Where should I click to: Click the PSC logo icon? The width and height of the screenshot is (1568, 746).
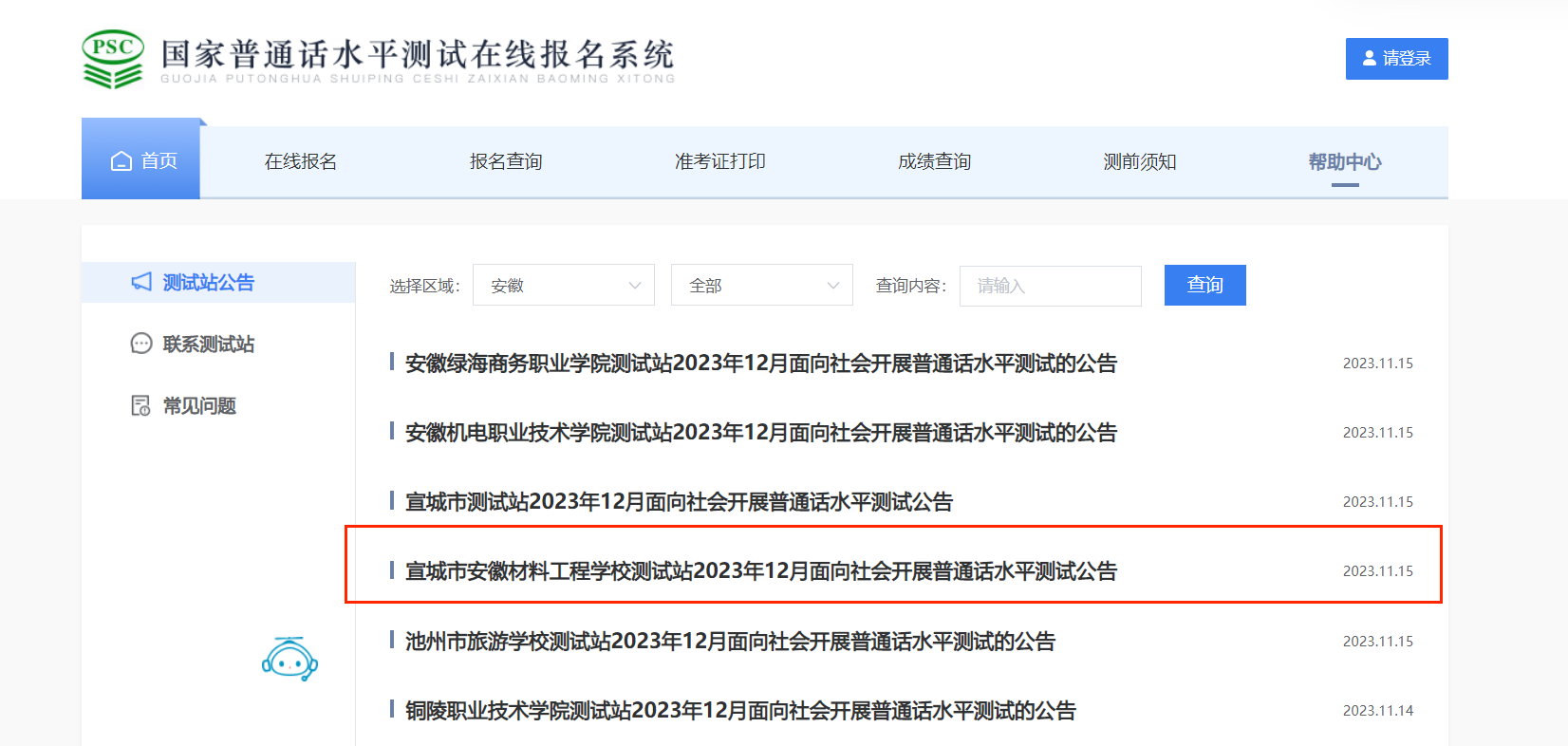coord(113,59)
